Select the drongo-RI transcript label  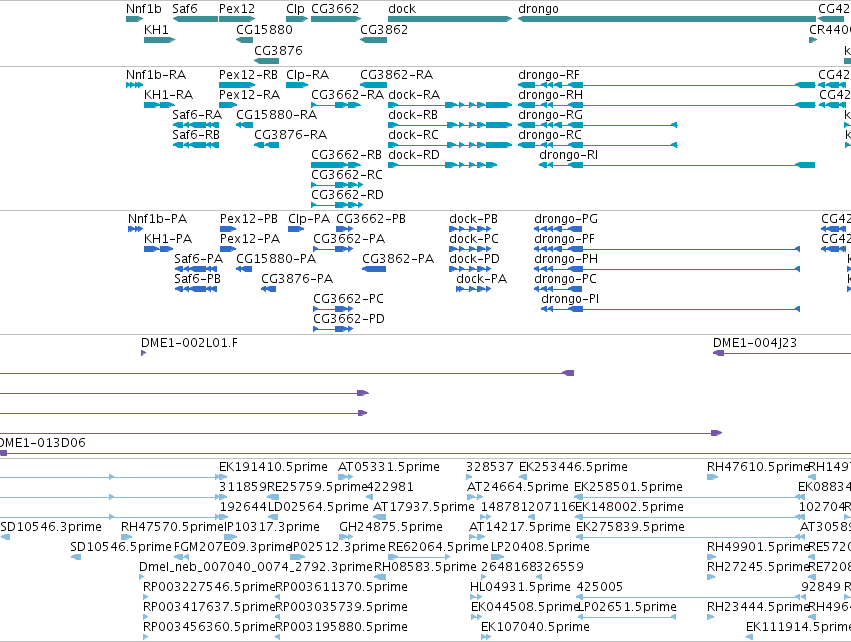(568, 155)
